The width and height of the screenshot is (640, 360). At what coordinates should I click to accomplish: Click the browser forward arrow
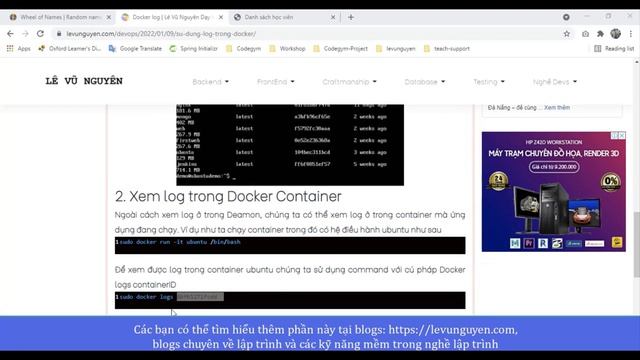(25, 34)
